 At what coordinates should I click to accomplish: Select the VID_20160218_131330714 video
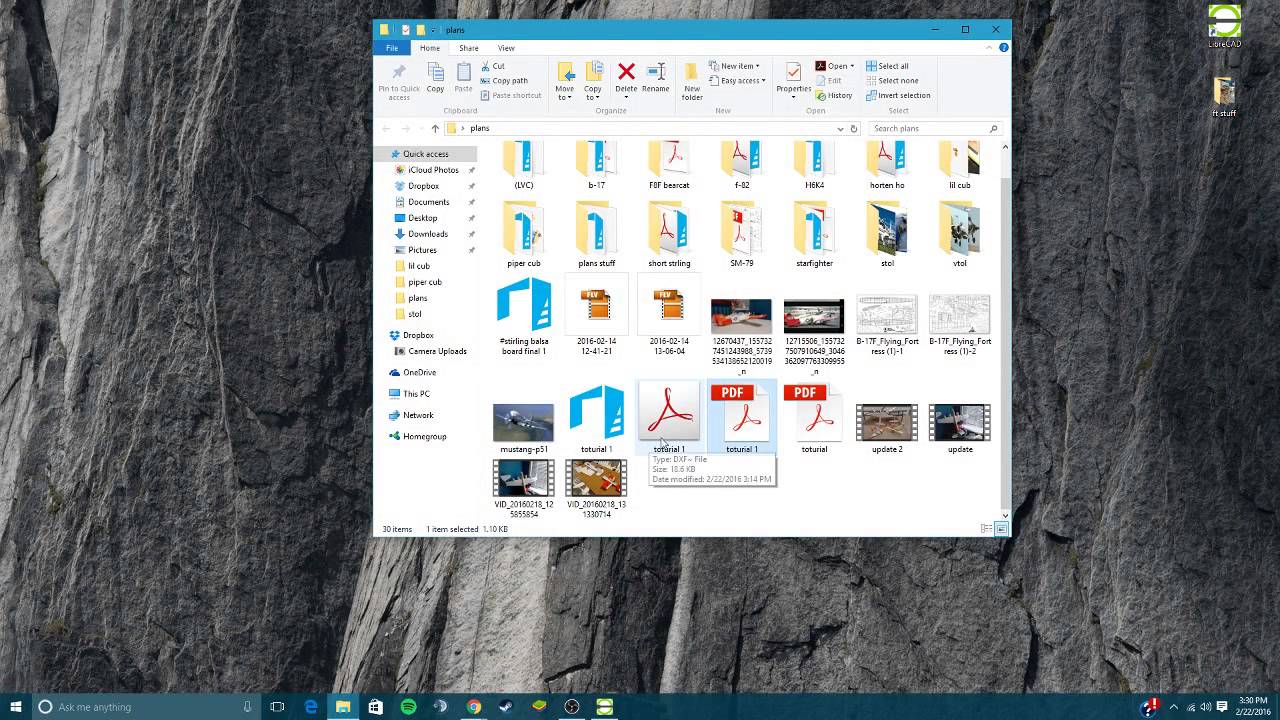(x=596, y=489)
